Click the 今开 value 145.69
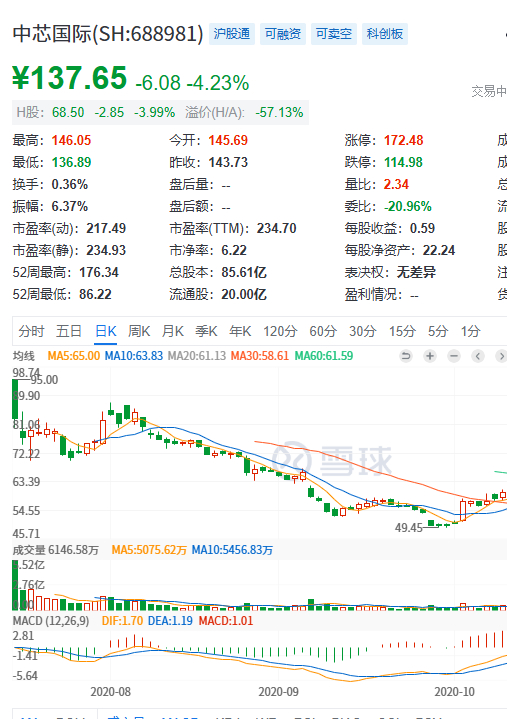 228,140
